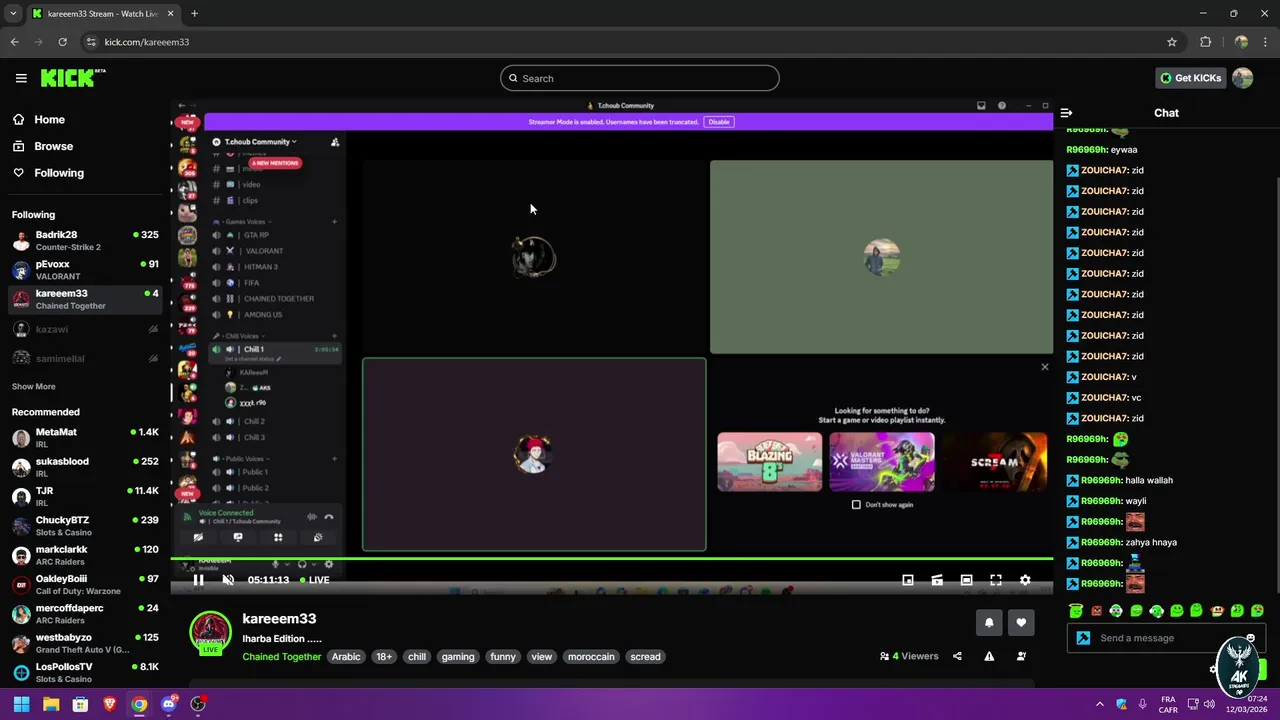Expand the list with Show More
The height and width of the screenshot is (720, 1280).
[34, 386]
